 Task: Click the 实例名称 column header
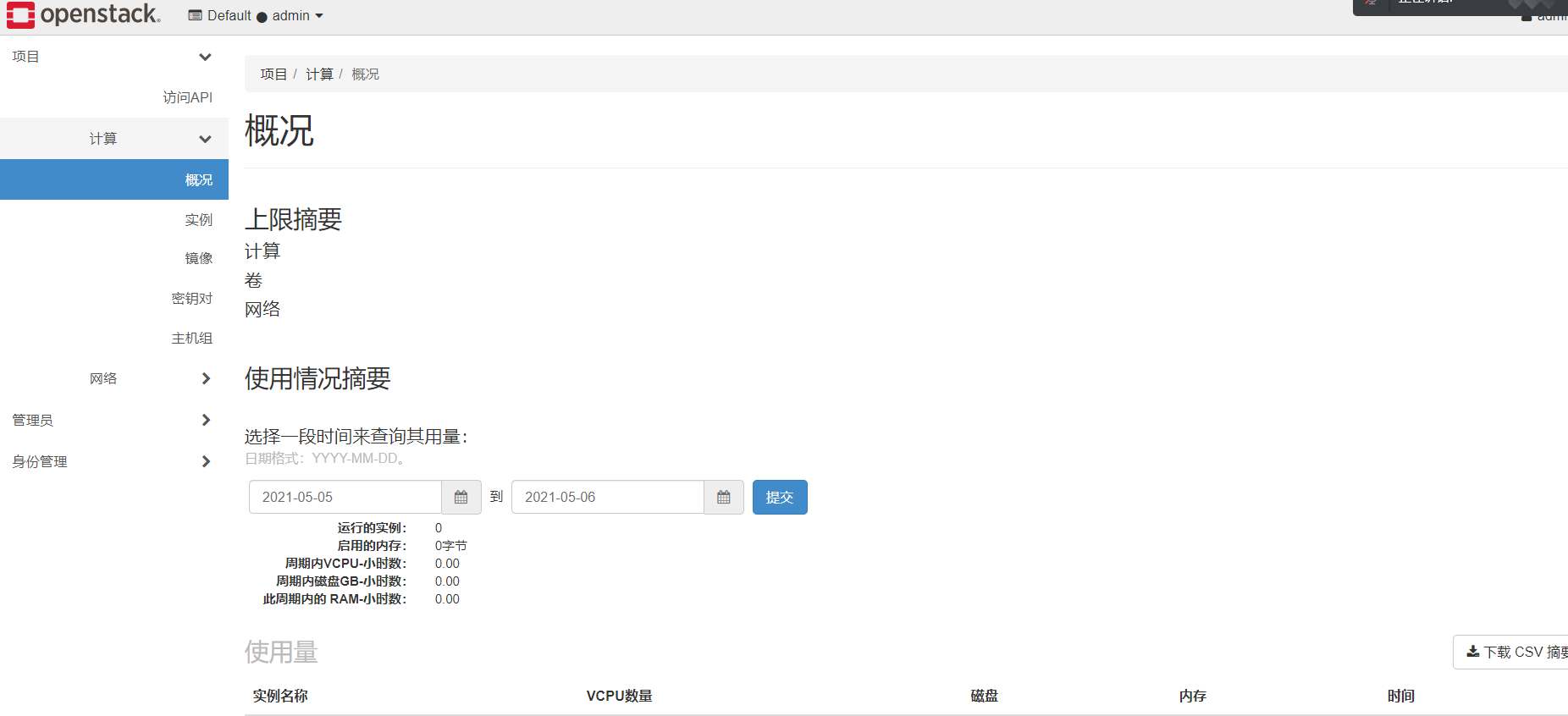tap(280, 696)
